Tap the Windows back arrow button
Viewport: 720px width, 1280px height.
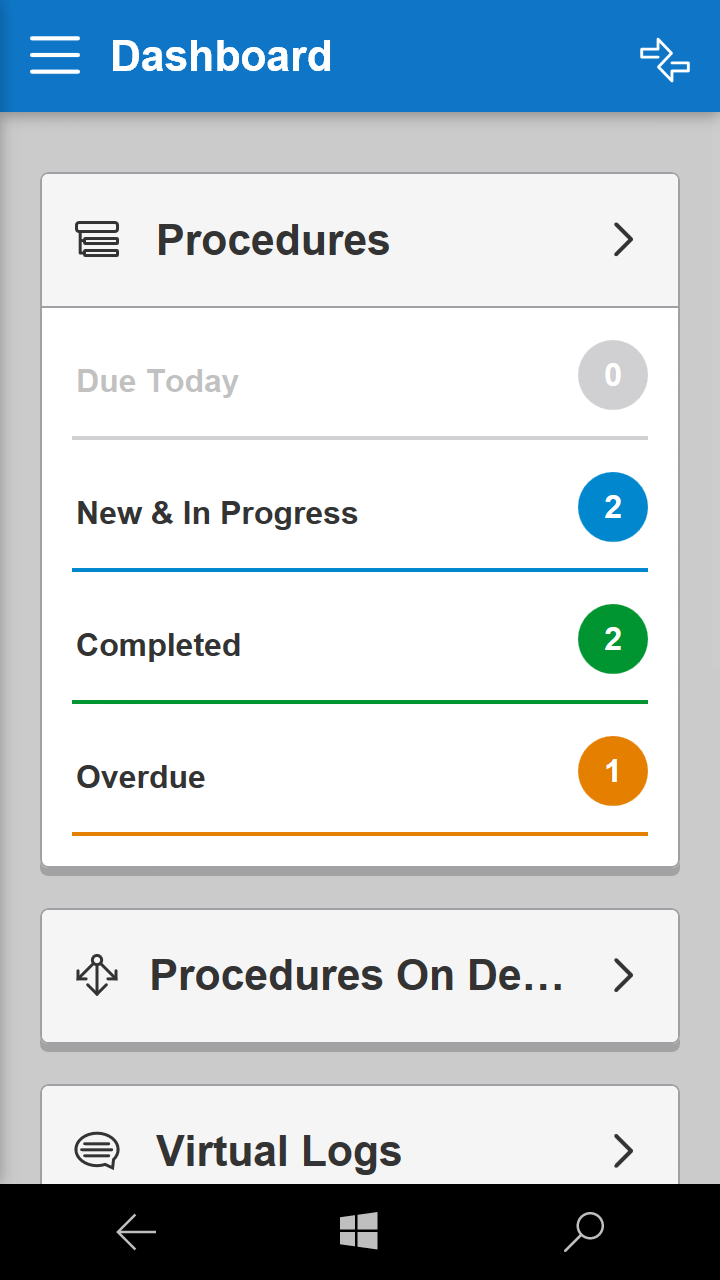(x=136, y=1232)
